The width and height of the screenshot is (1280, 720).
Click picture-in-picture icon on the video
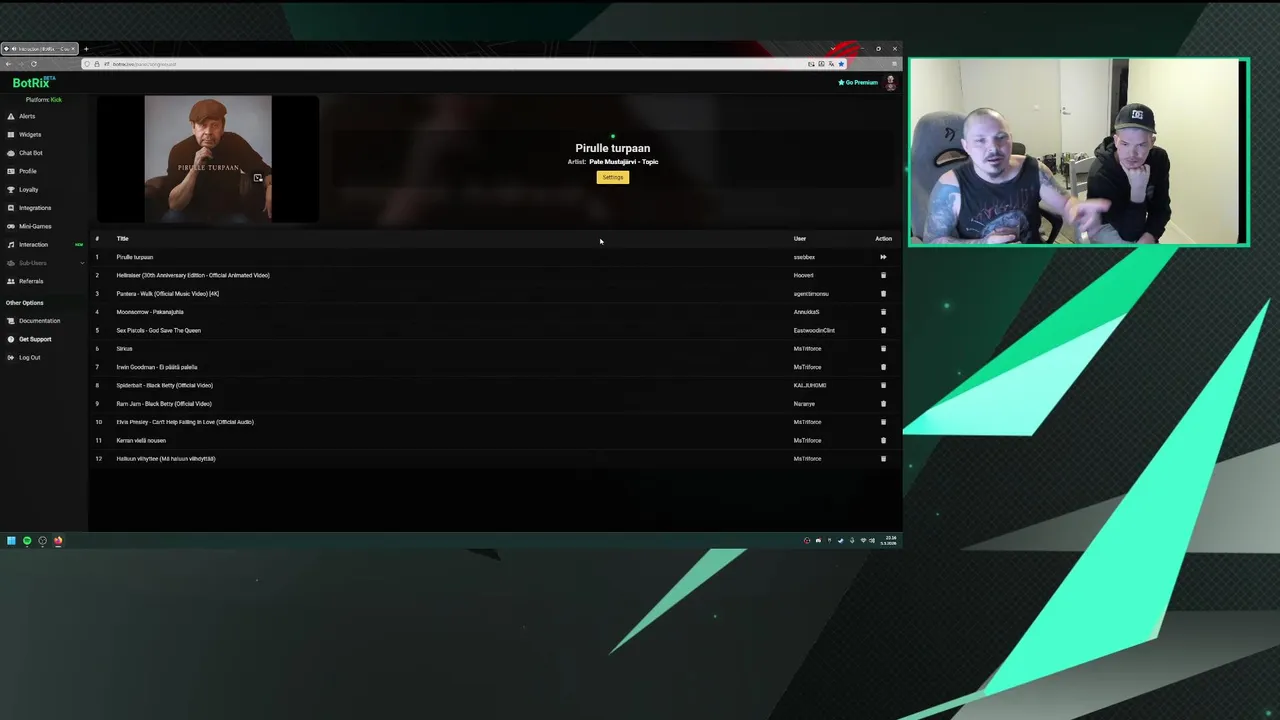[258, 178]
